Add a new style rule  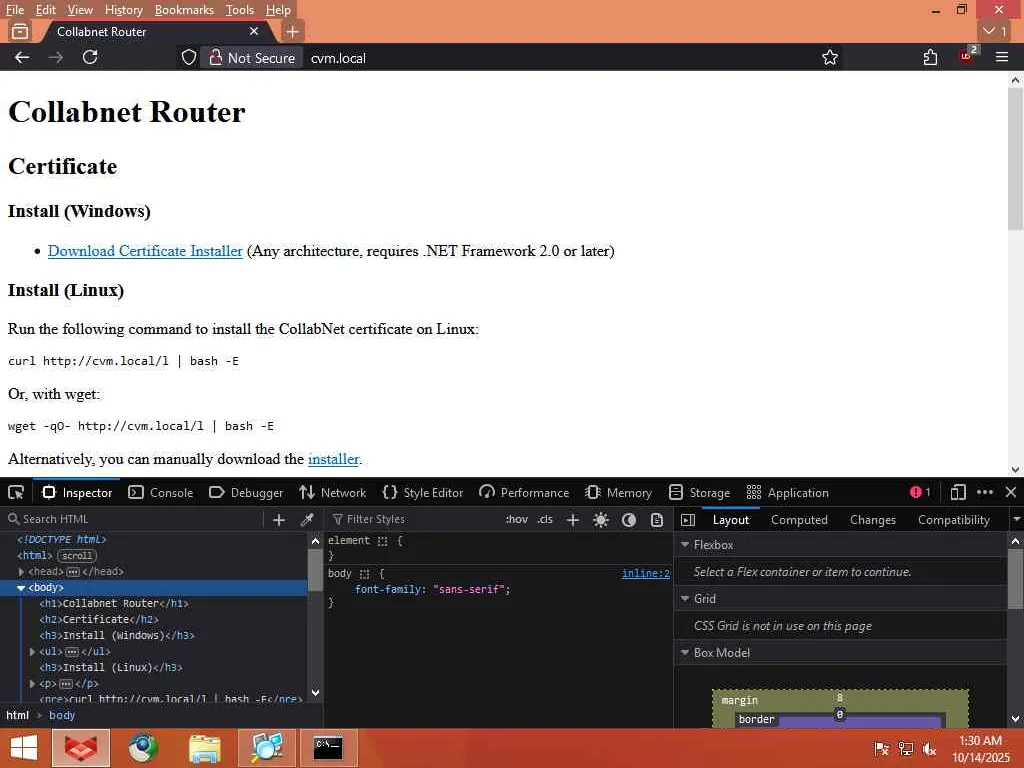pyautogui.click(x=573, y=520)
